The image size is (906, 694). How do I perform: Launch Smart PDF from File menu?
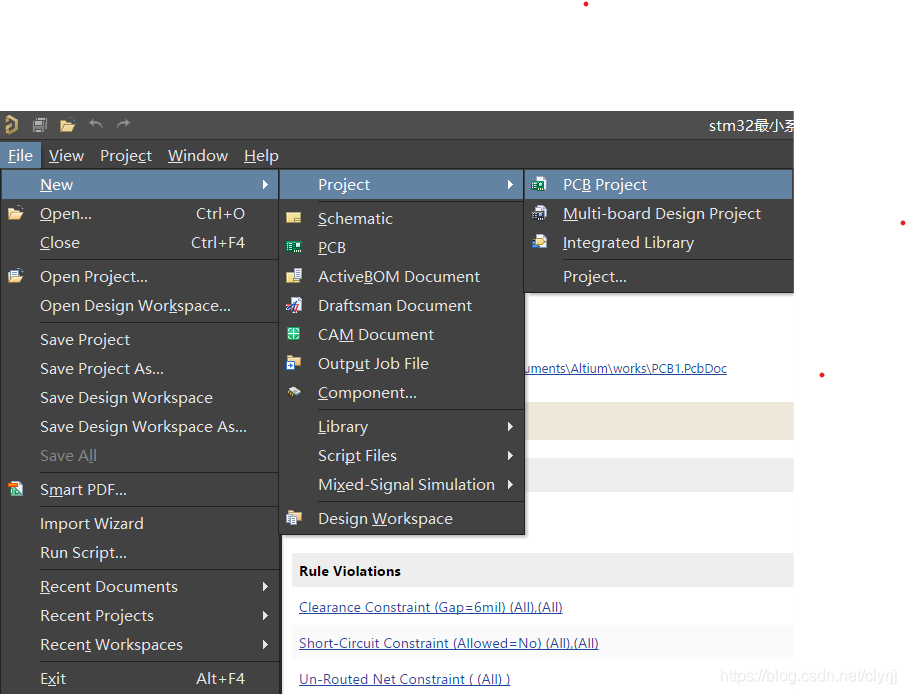tap(83, 490)
